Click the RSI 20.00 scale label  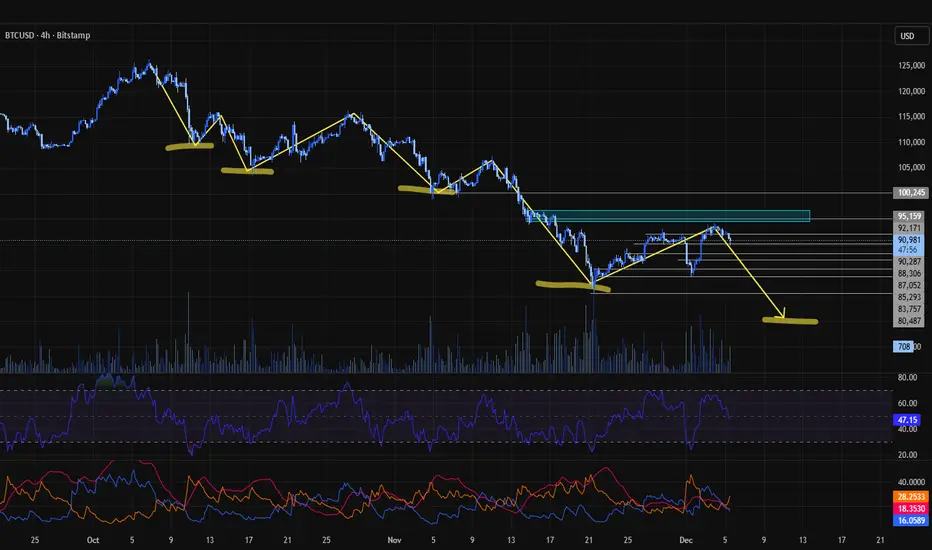(907, 455)
